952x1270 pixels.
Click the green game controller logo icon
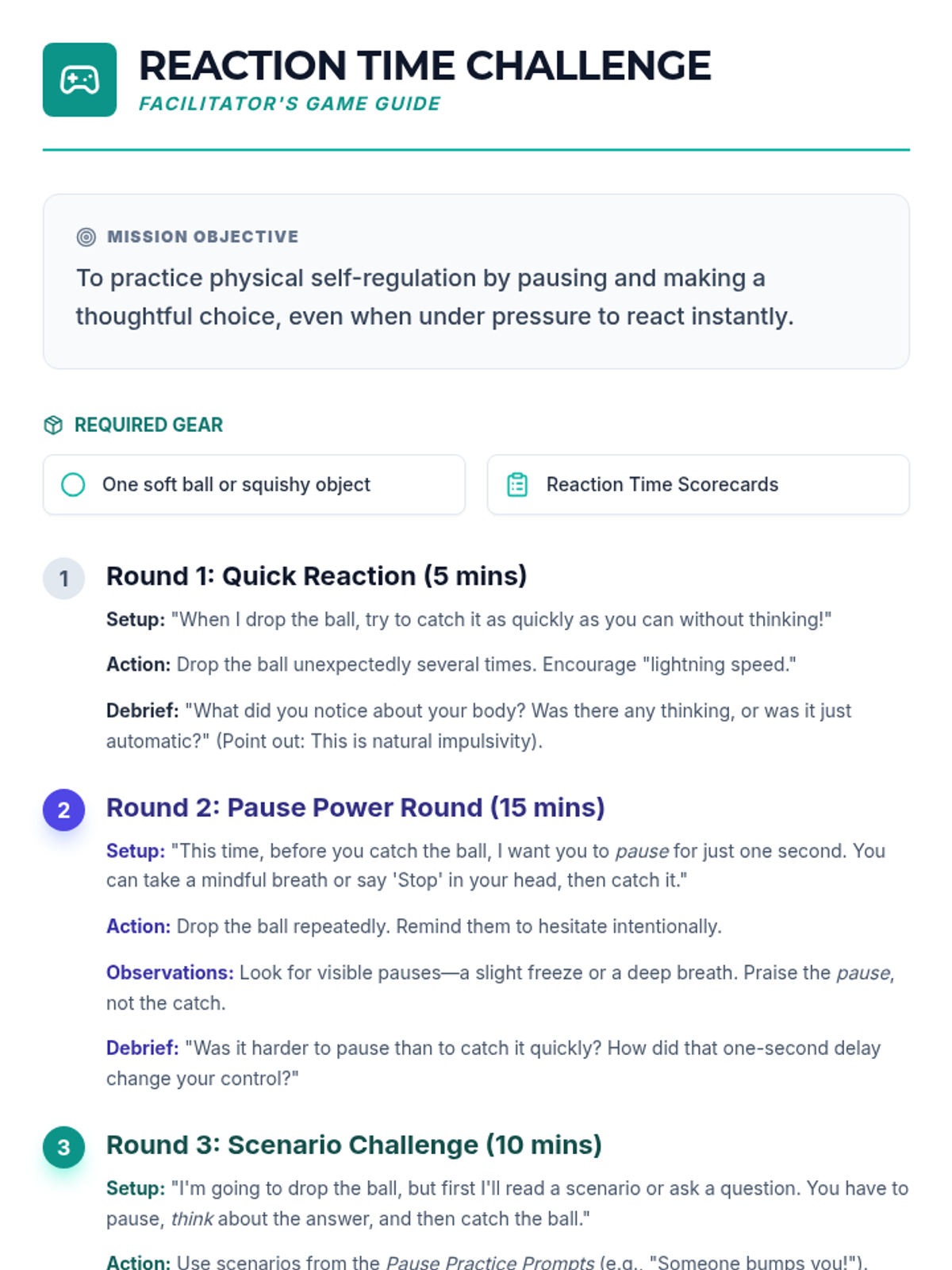pyautogui.click(x=79, y=79)
